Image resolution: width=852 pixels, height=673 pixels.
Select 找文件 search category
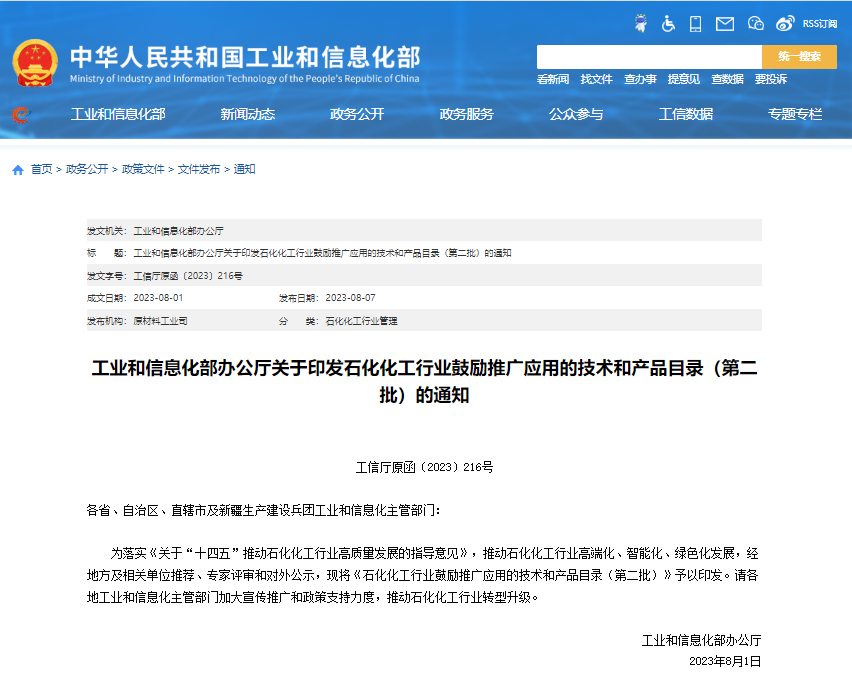click(596, 79)
